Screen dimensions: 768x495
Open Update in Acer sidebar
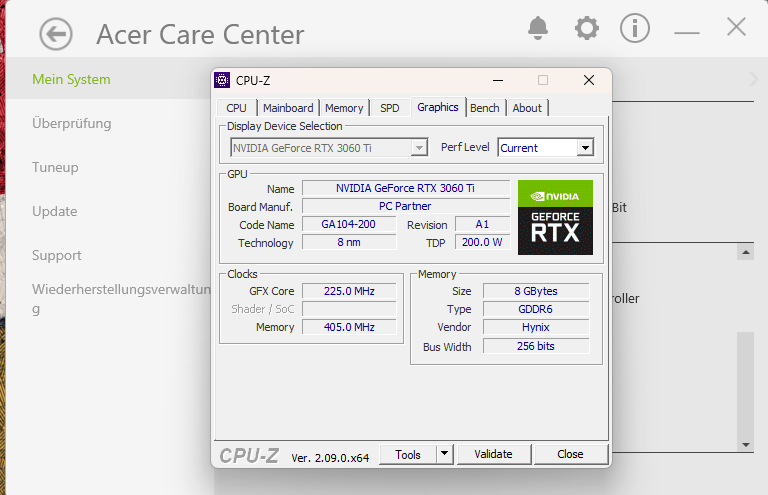(x=55, y=212)
